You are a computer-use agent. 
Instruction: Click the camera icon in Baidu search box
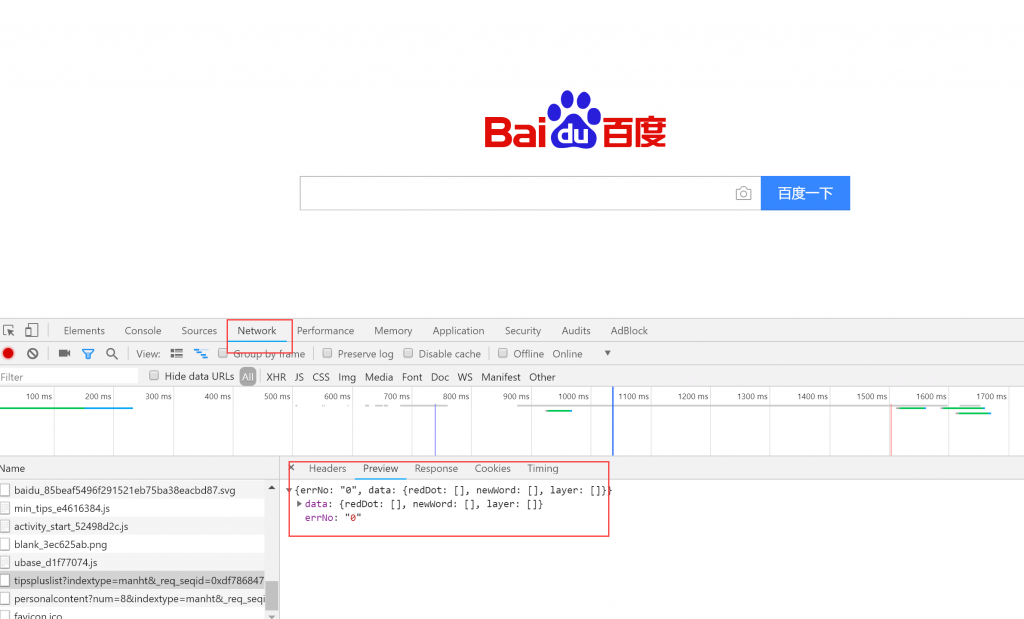(743, 193)
